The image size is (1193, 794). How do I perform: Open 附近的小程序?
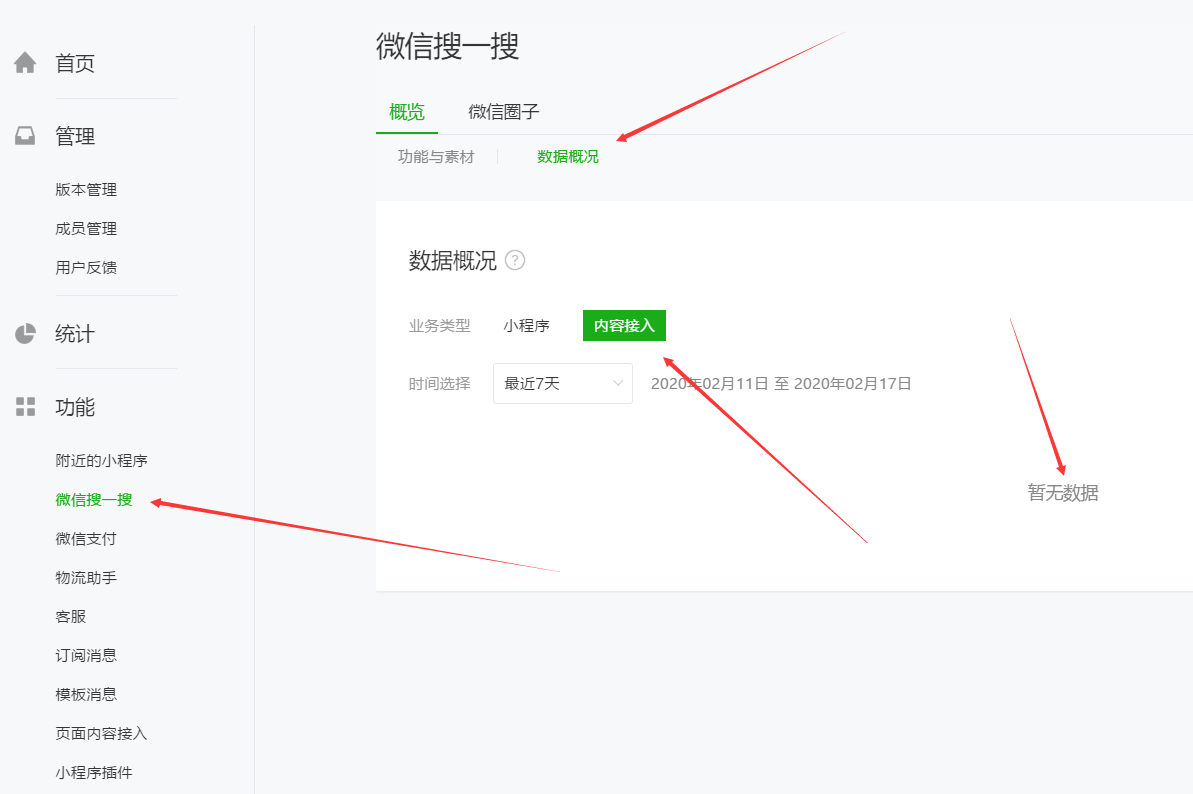point(101,461)
